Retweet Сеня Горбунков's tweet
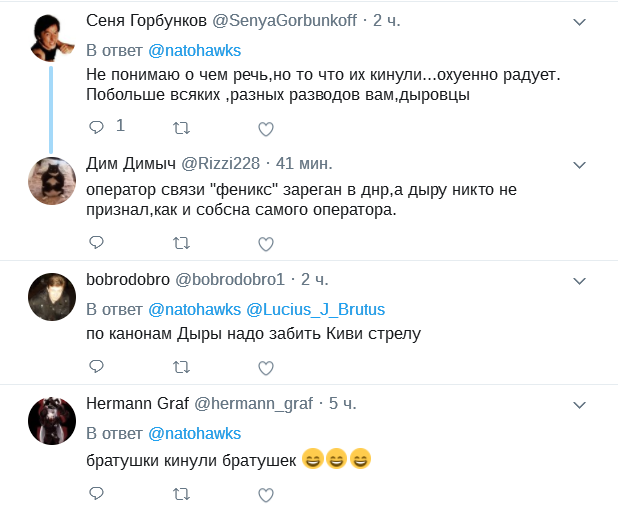Viewport: 618px width, 510px height. pos(181,128)
